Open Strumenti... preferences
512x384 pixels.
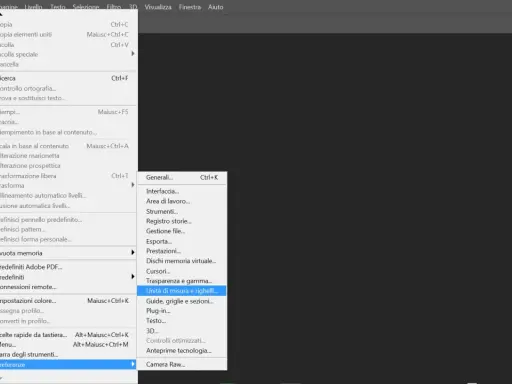182,211
